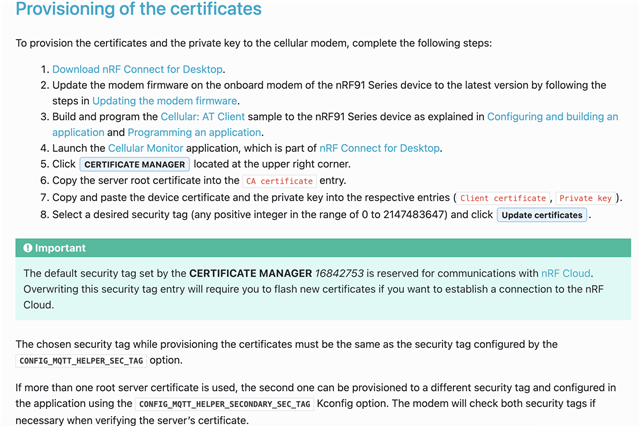The width and height of the screenshot is (640, 427).
Task: Click the Update certificates button label
Action: pos(542,215)
